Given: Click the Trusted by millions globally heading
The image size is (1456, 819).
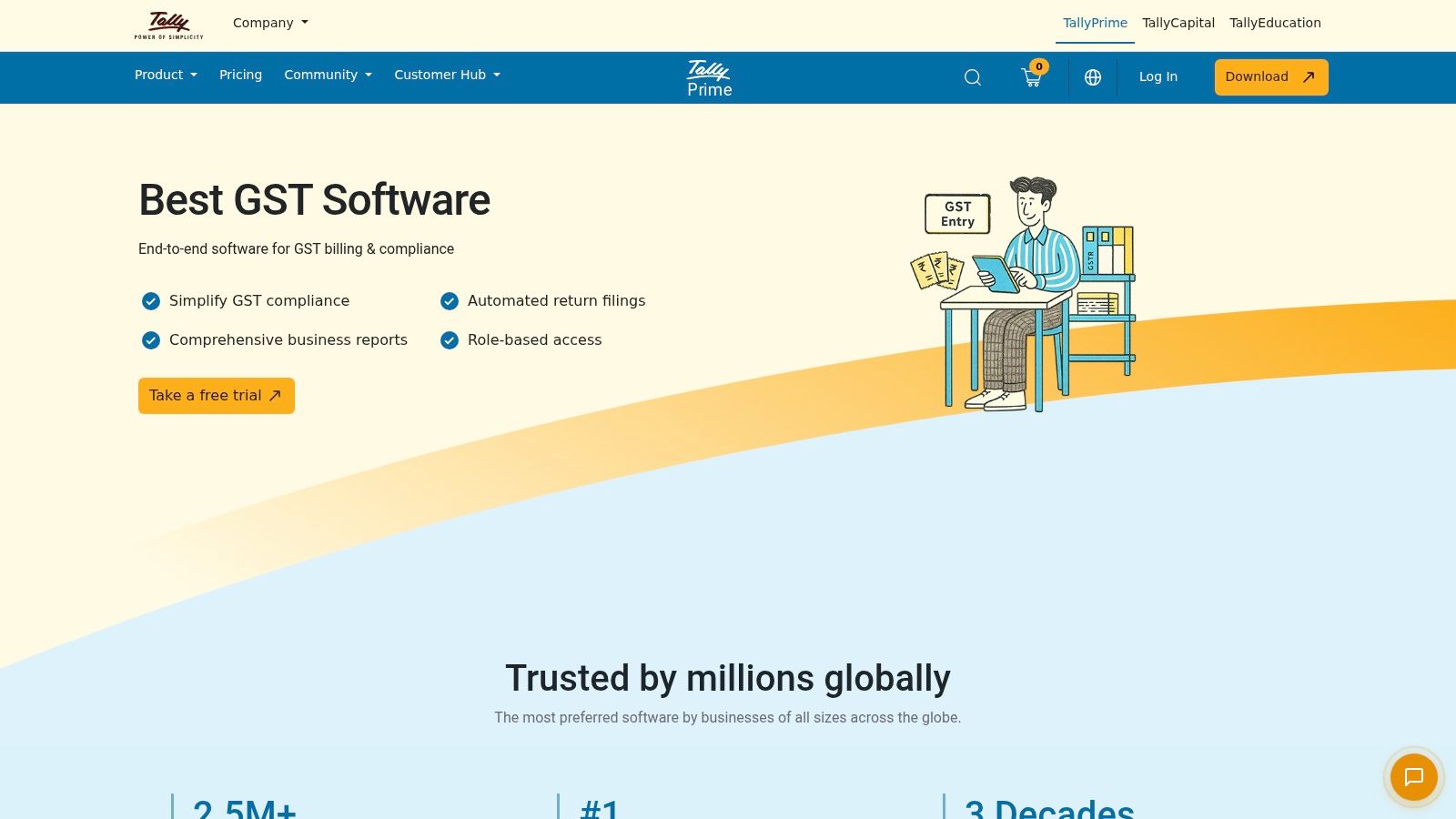Looking at the screenshot, I should [x=728, y=678].
